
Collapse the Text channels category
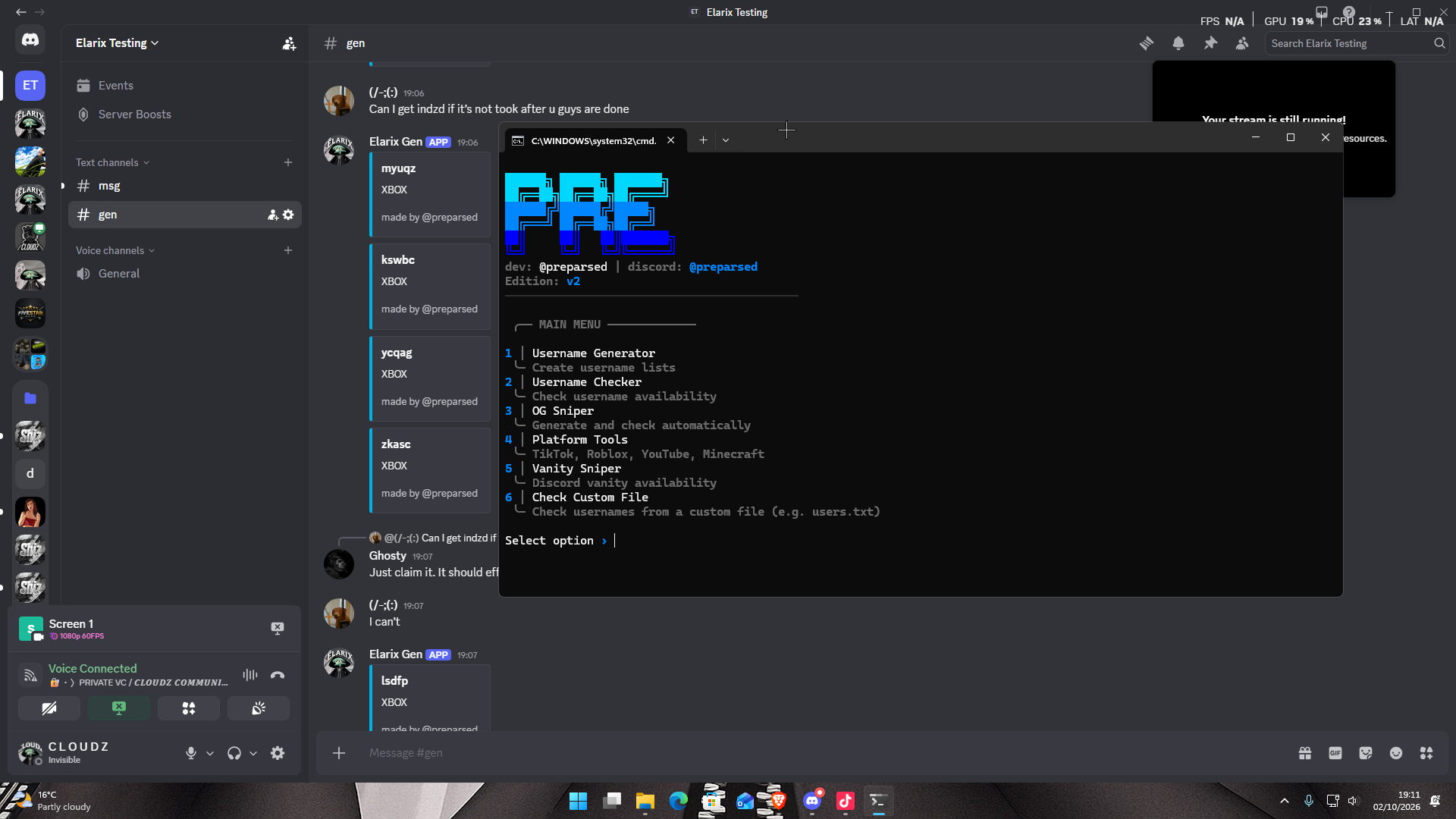112,162
